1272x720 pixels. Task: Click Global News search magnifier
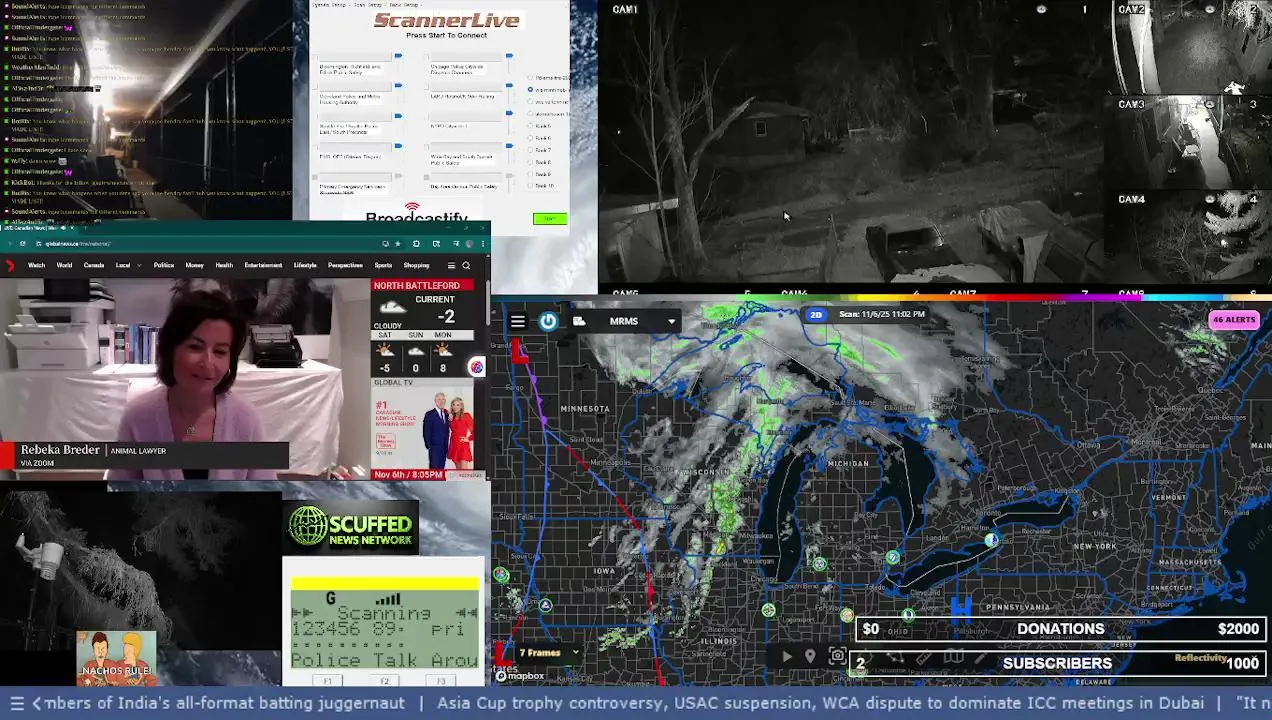click(466, 266)
